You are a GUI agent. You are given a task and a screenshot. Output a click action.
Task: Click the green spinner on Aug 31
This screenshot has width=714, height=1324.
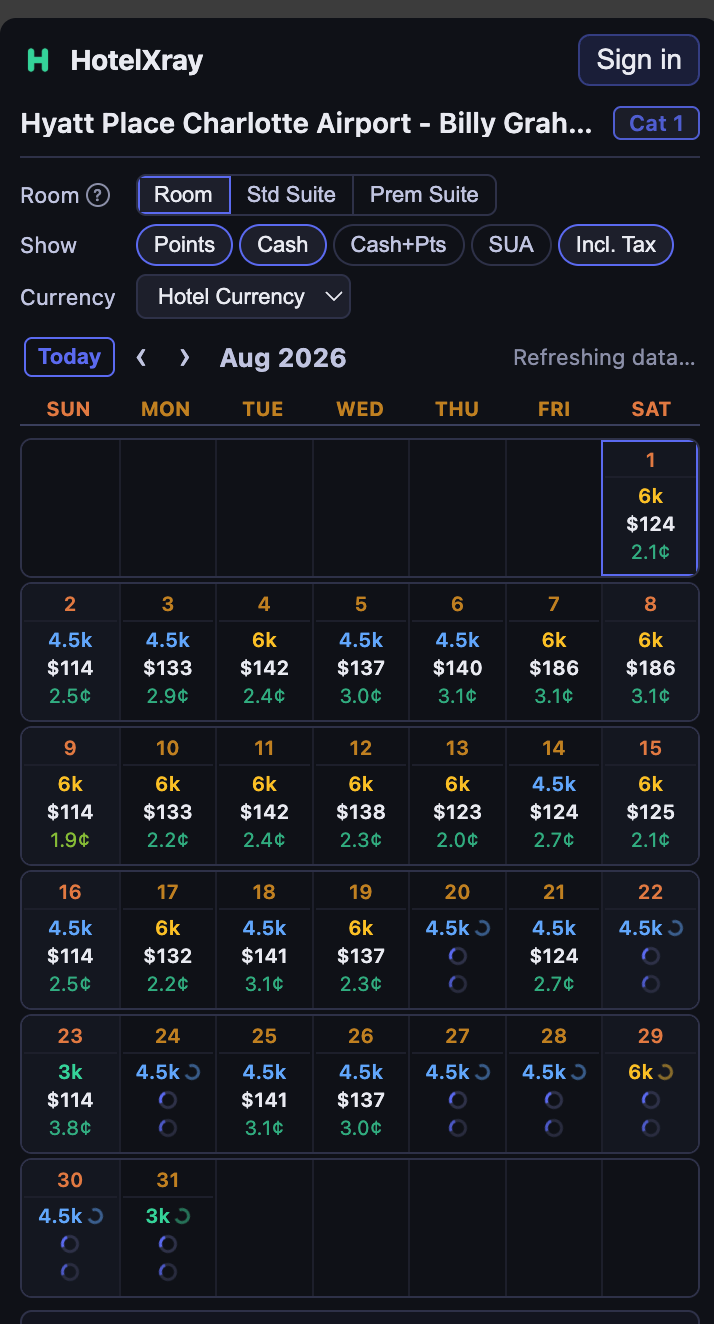click(182, 1216)
